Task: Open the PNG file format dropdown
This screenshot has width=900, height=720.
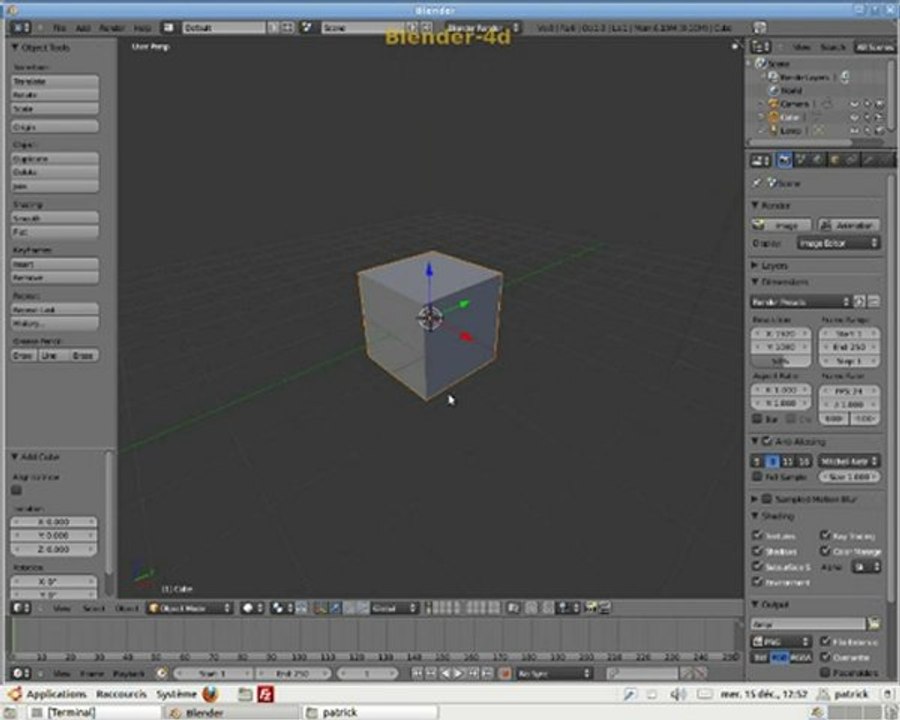Action: [x=781, y=641]
